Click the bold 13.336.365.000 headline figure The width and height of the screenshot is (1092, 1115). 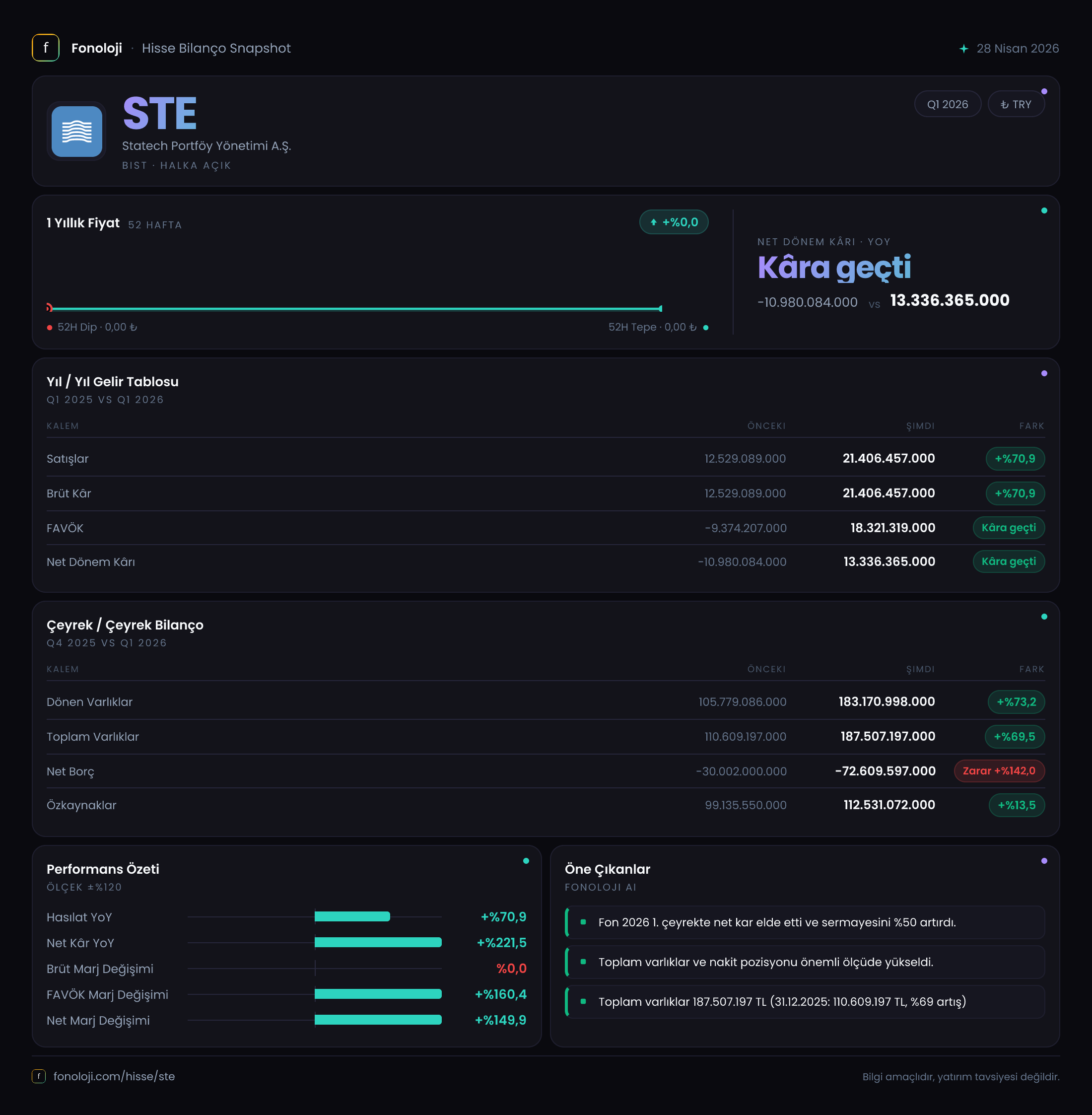[949, 300]
